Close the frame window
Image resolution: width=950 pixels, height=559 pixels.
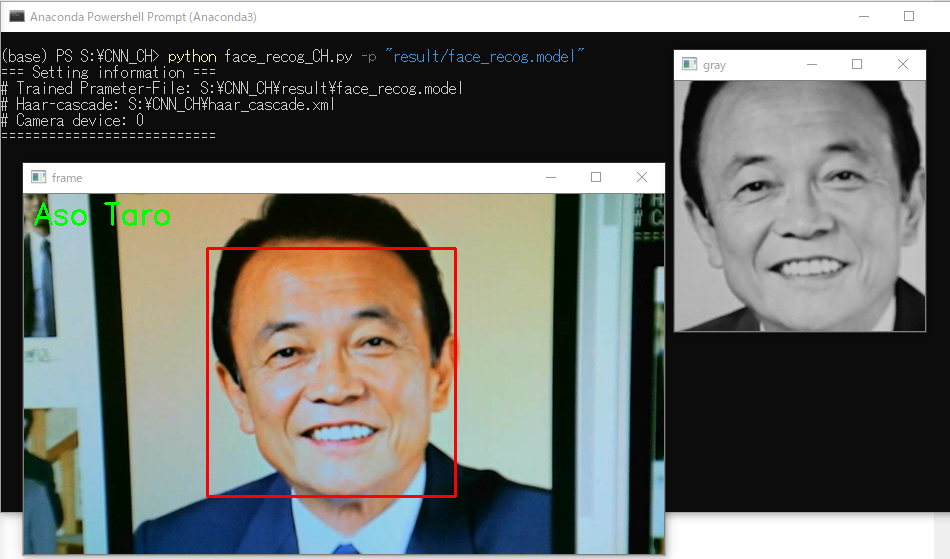(x=642, y=177)
